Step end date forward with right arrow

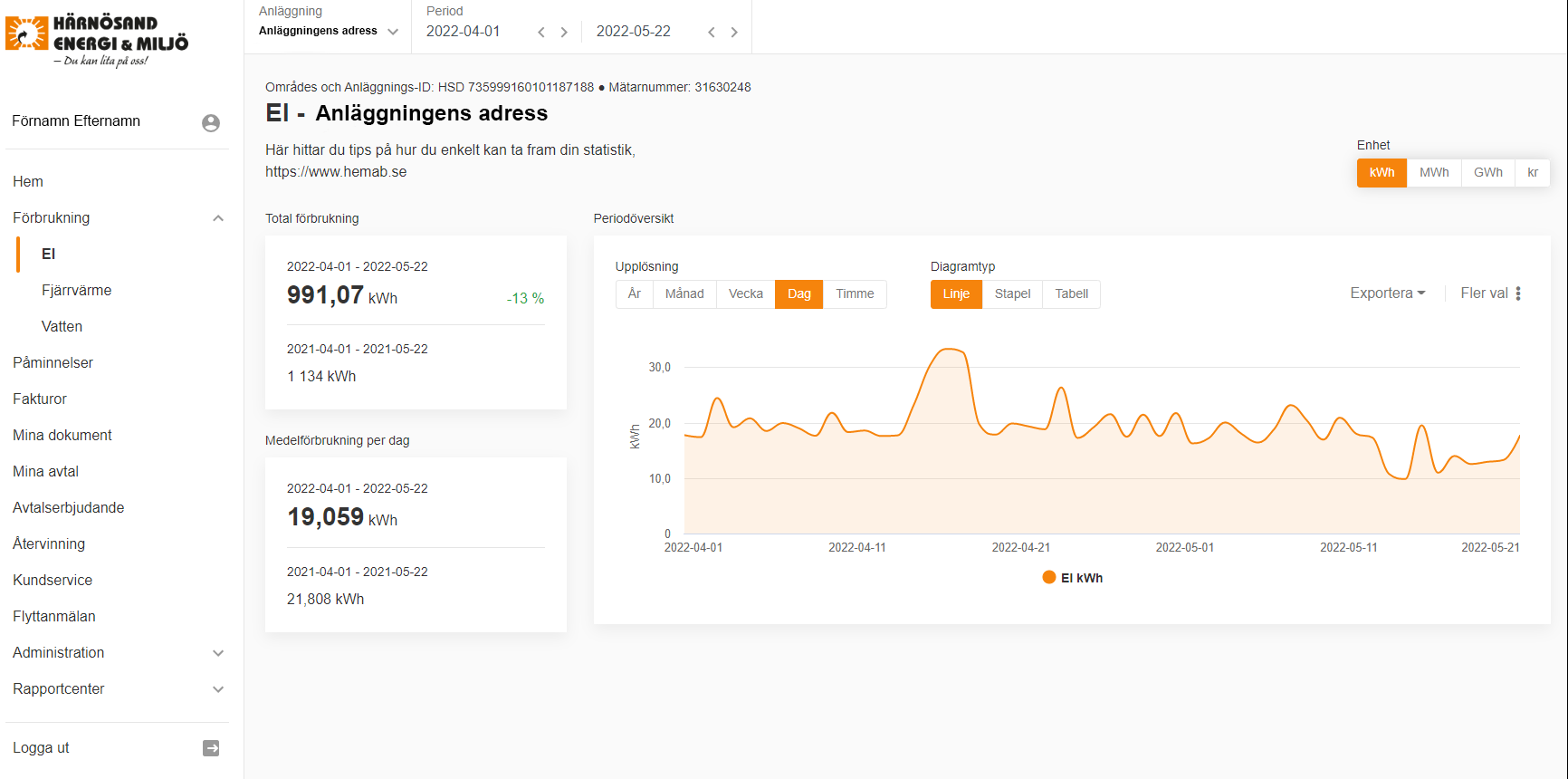(x=734, y=33)
